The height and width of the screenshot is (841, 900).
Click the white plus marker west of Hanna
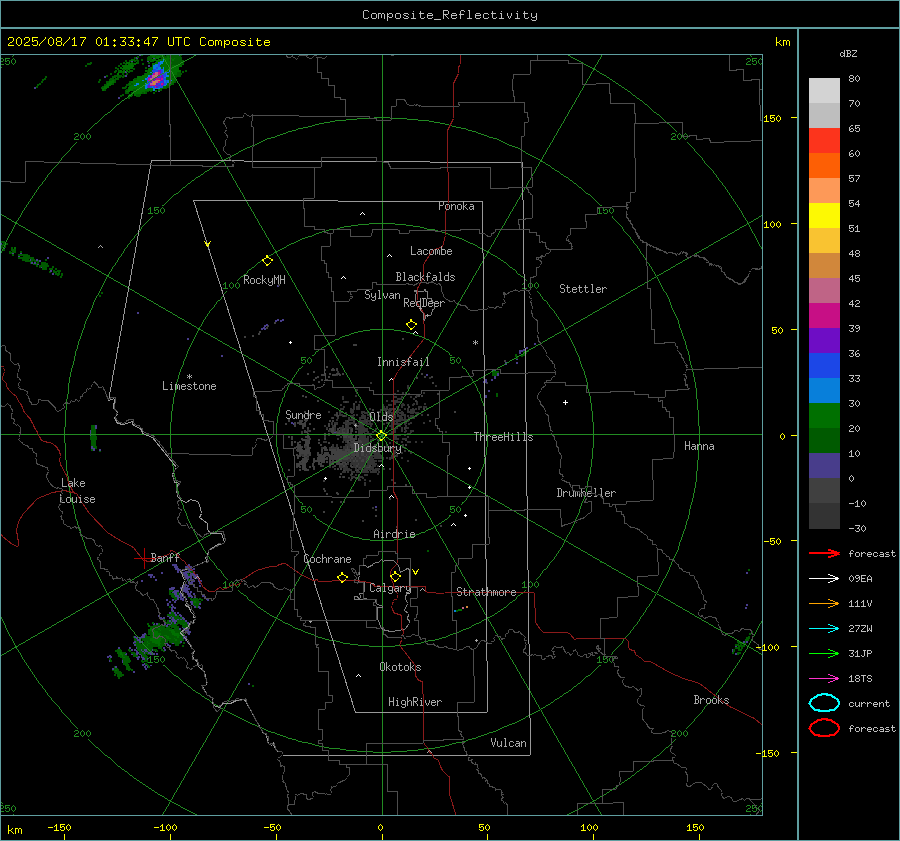click(x=565, y=402)
